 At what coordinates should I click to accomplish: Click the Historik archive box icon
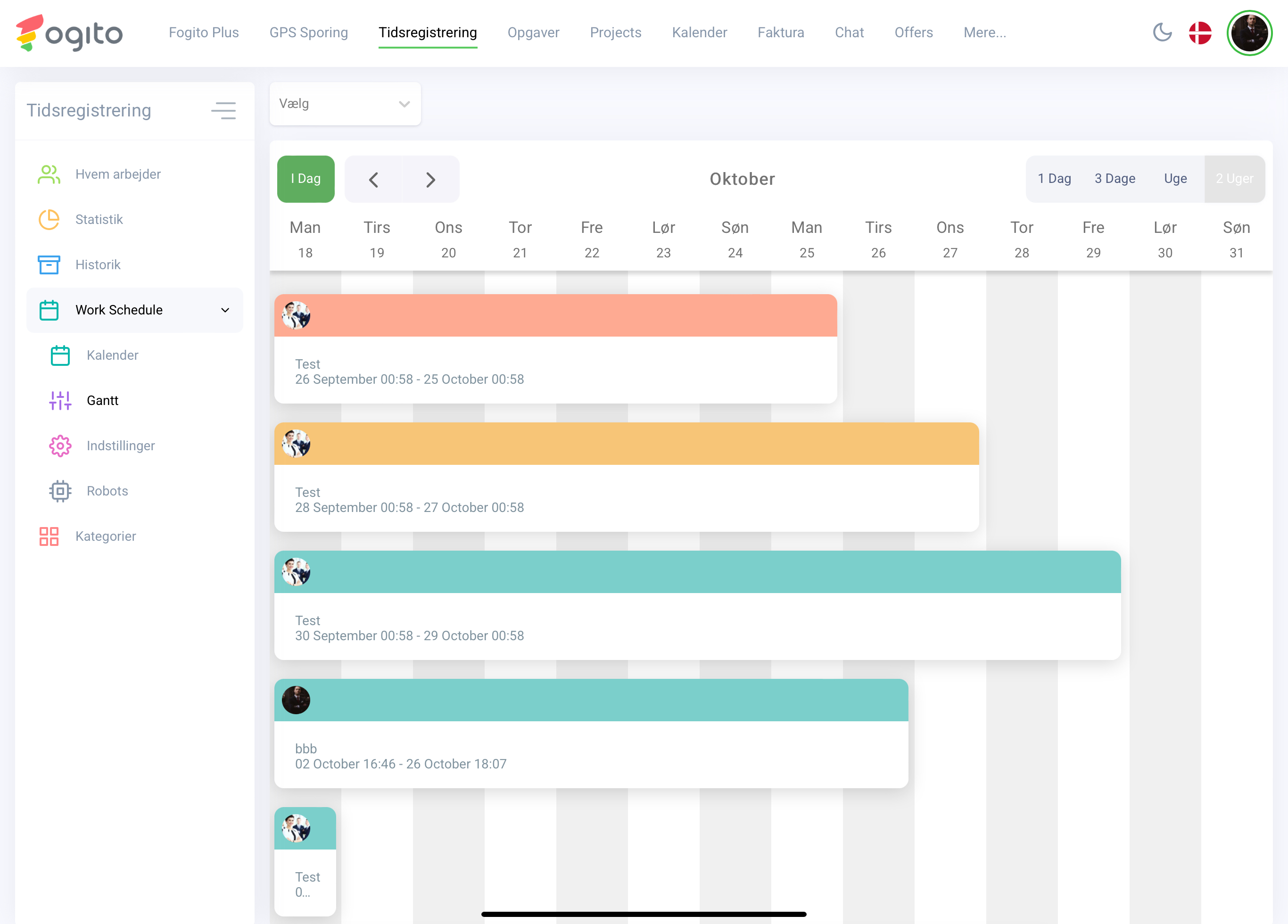pos(49,264)
